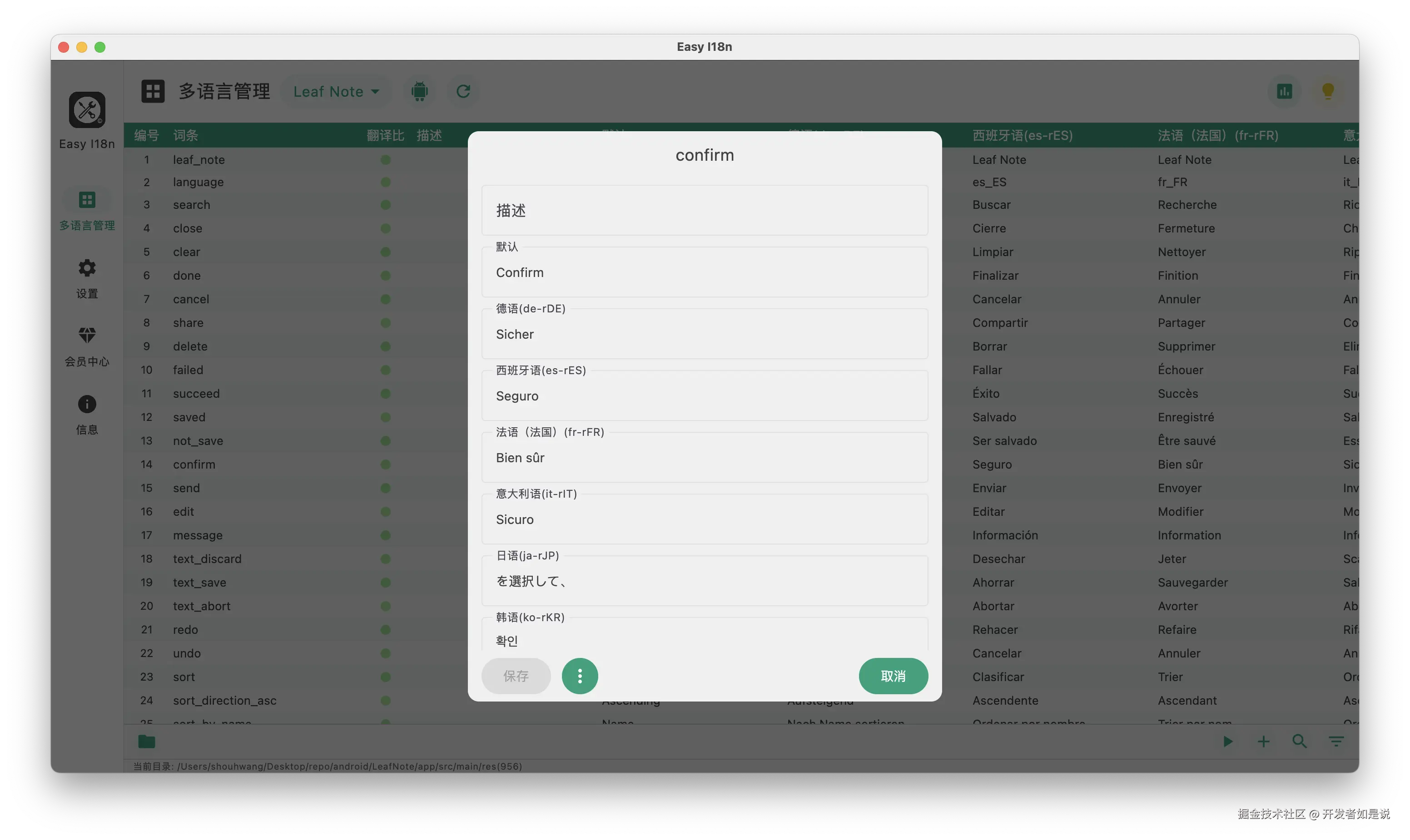This screenshot has width=1410, height=840.
Task: Cancel the dialog with 取消 button
Action: point(893,676)
